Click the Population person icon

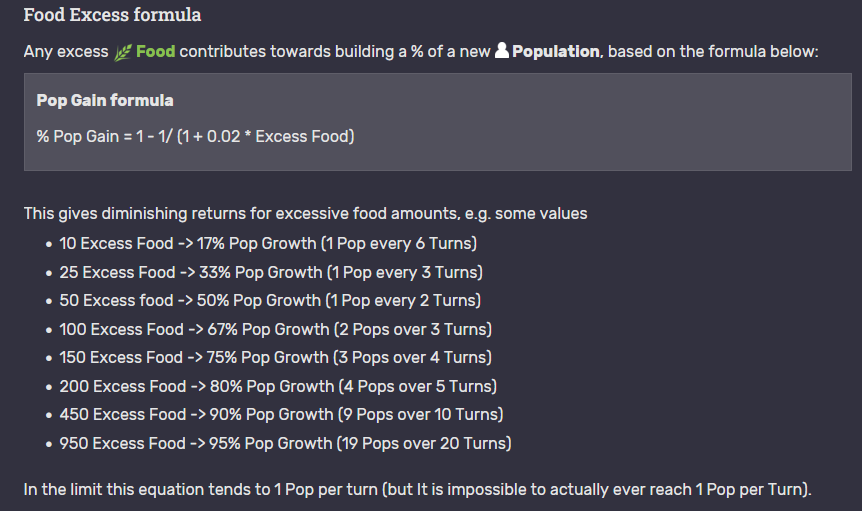point(501,50)
